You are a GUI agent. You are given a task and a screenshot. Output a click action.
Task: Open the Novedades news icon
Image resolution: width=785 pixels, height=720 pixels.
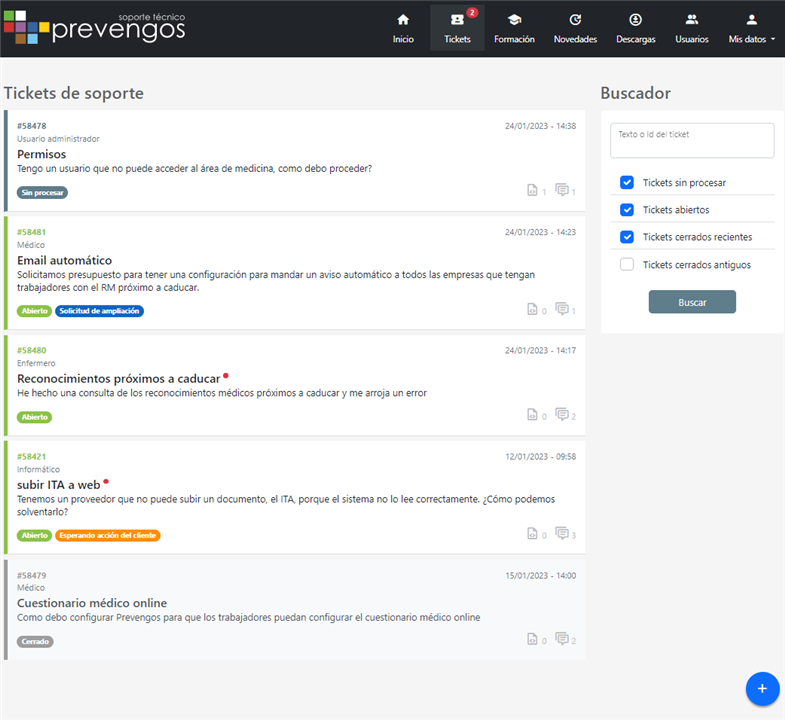coord(575,20)
